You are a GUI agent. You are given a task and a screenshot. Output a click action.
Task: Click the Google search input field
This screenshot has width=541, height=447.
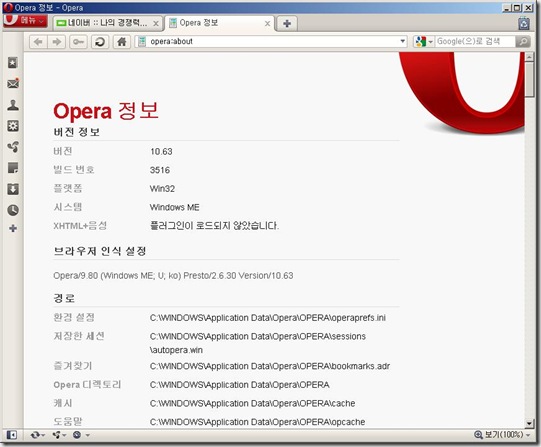click(475, 42)
